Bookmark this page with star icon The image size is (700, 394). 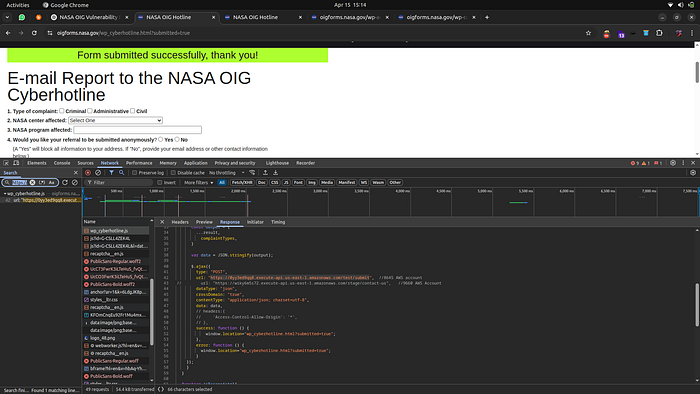pyautogui.click(x=588, y=33)
